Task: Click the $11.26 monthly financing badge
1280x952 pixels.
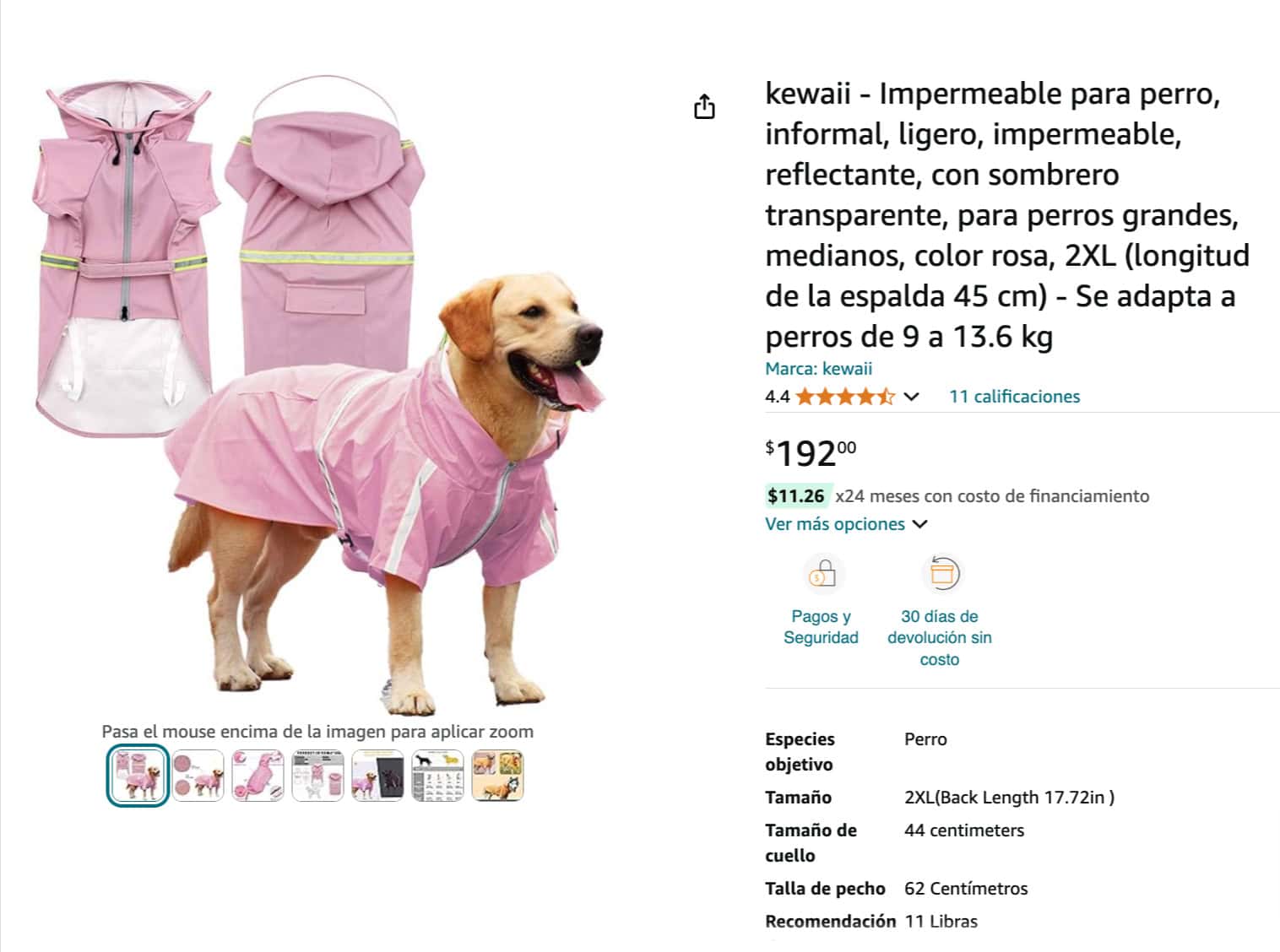Action: click(x=796, y=496)
